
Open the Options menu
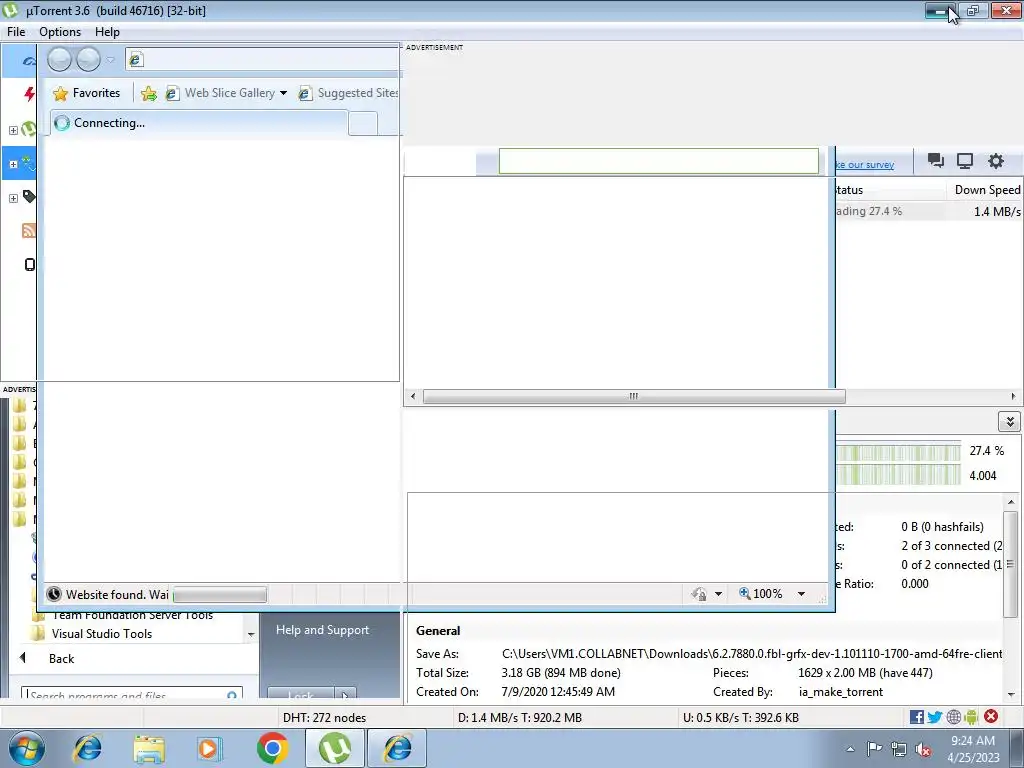pos(60,32)
